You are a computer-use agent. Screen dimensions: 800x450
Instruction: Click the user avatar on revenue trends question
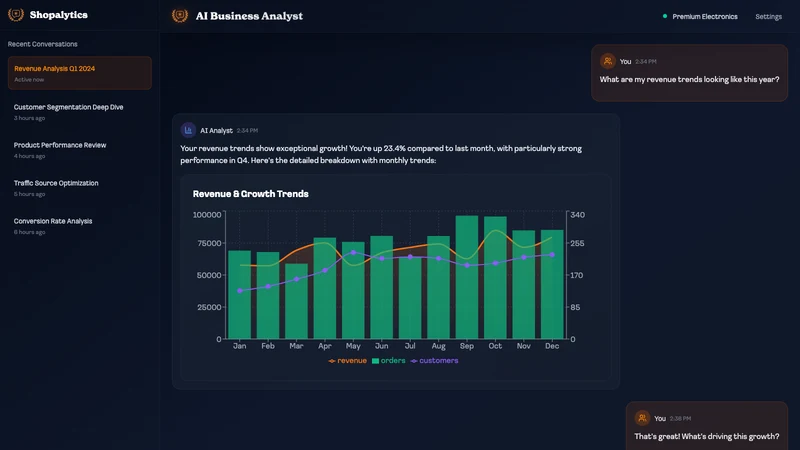tap(608, 61)
